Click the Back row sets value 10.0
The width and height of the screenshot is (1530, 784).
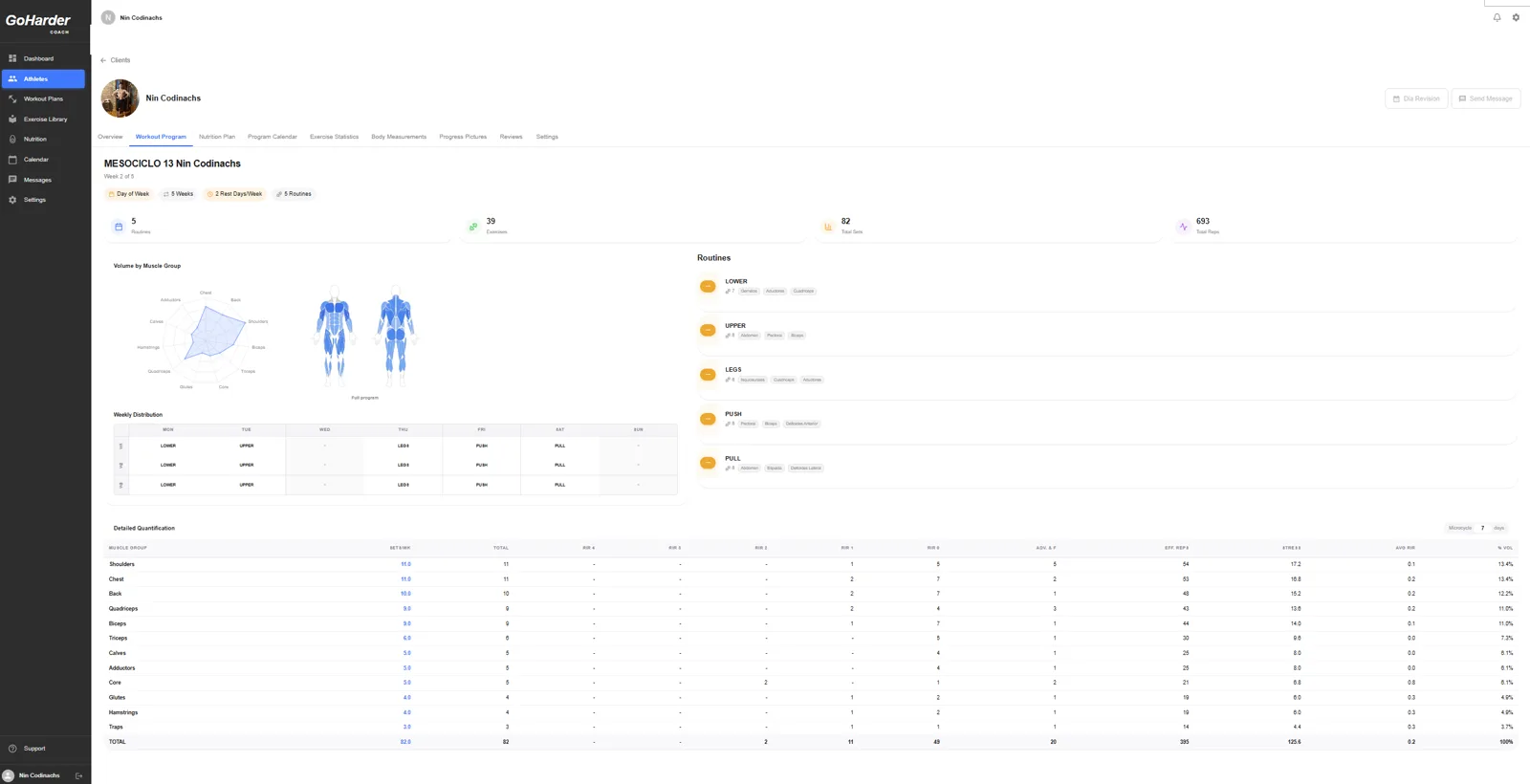[405, 594]
